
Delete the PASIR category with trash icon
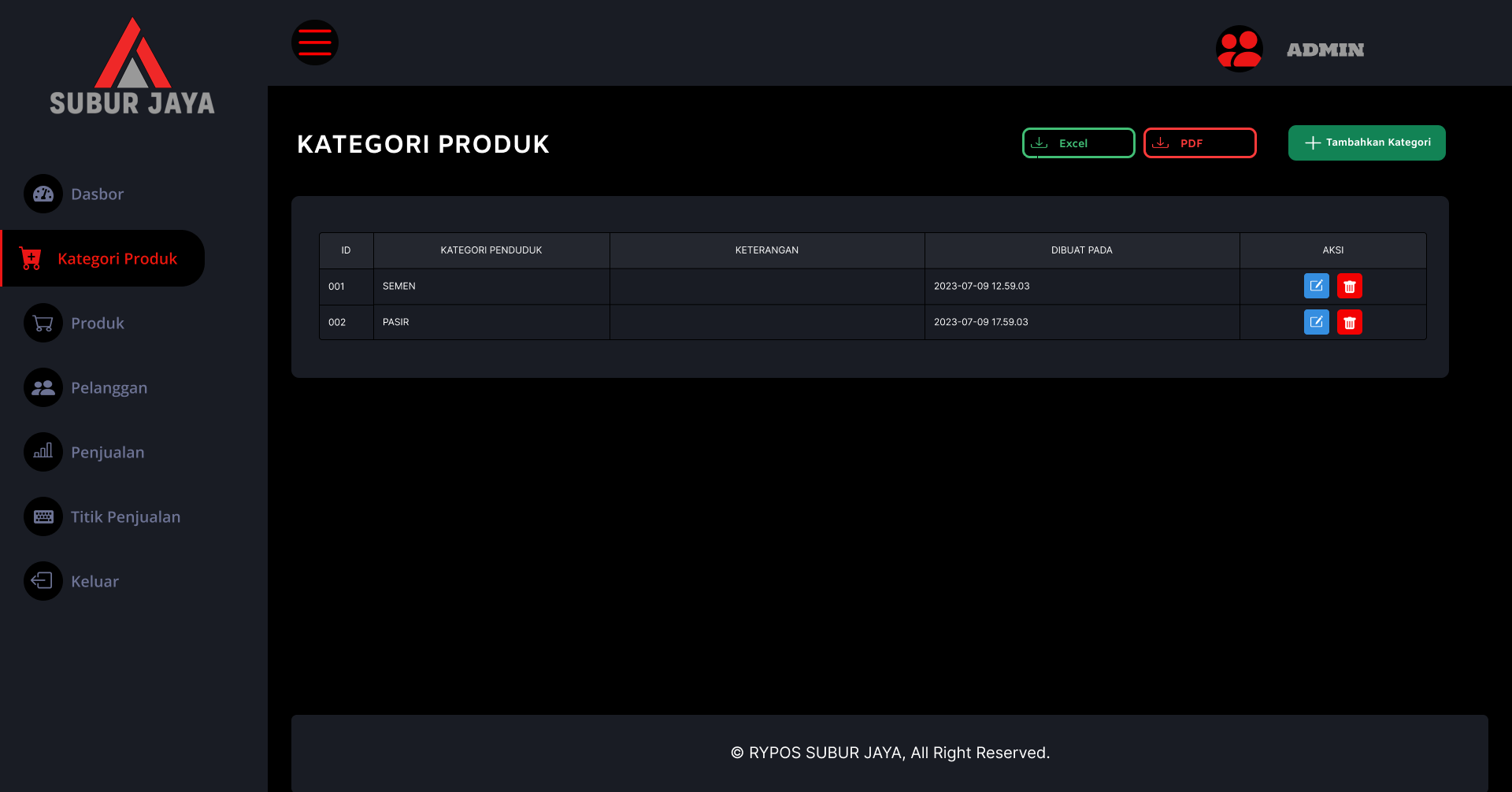pyautogui.click(x=1349, y=322)
